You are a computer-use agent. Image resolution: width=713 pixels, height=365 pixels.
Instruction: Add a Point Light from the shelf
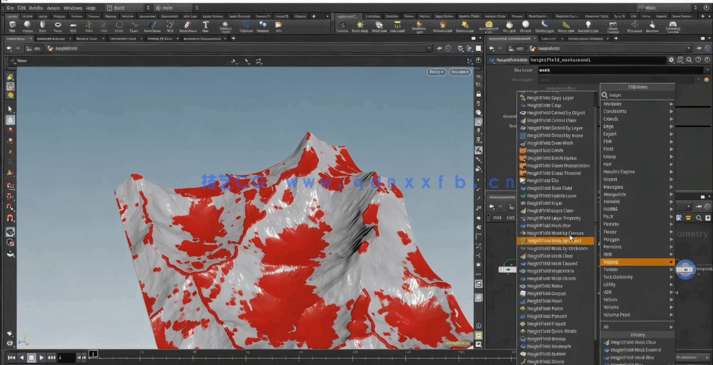pyautogui.click(x=360, y=26)
